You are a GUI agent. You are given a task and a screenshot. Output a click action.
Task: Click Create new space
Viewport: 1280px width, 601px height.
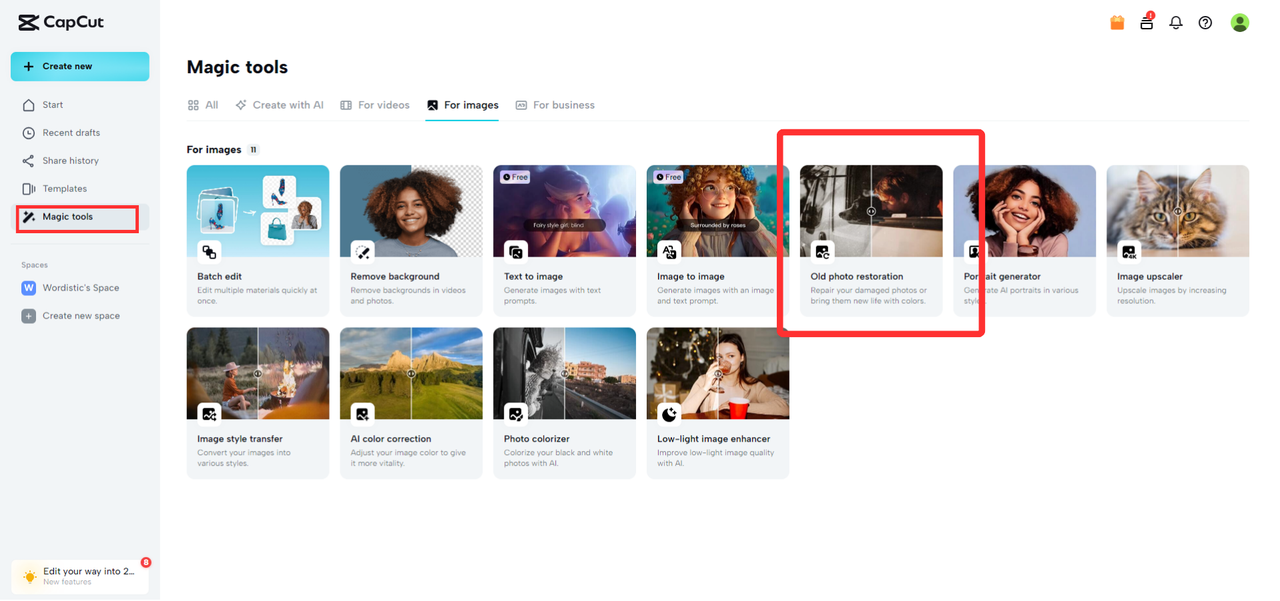pos(80,316)
